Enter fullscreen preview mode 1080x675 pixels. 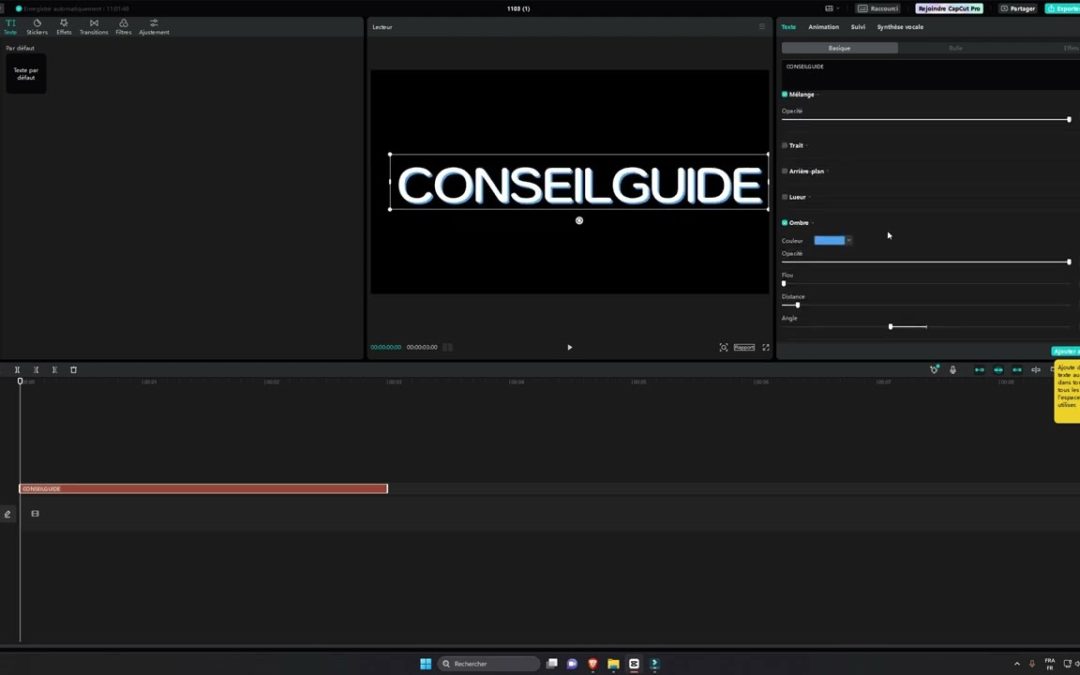point(765,347)
